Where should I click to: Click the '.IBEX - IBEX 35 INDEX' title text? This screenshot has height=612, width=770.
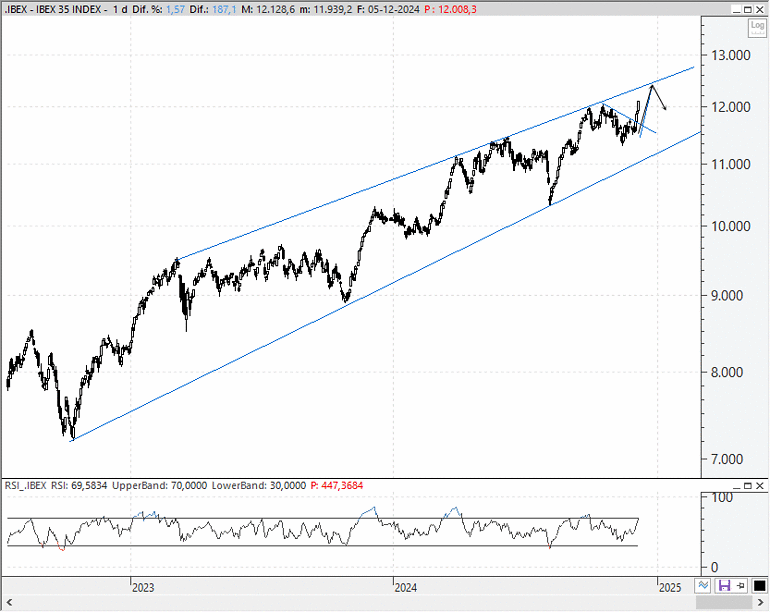coord(53,9)
